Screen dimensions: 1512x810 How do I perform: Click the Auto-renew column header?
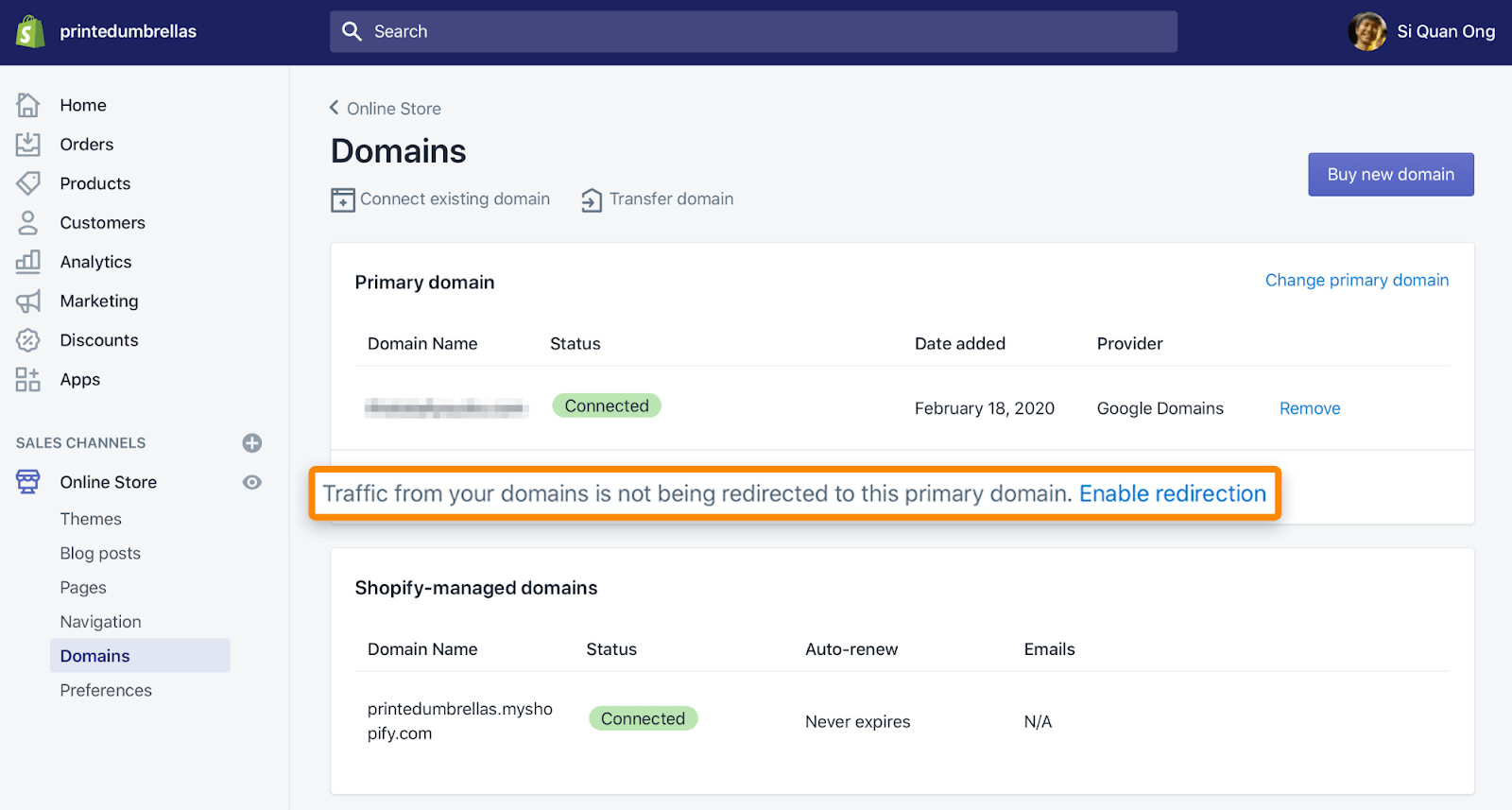(x=851, y=649)
